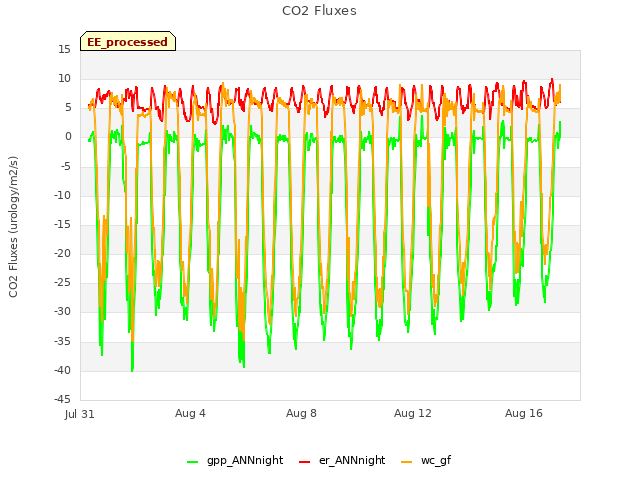Click the Aug 8 x-axis label

point(301,413)
